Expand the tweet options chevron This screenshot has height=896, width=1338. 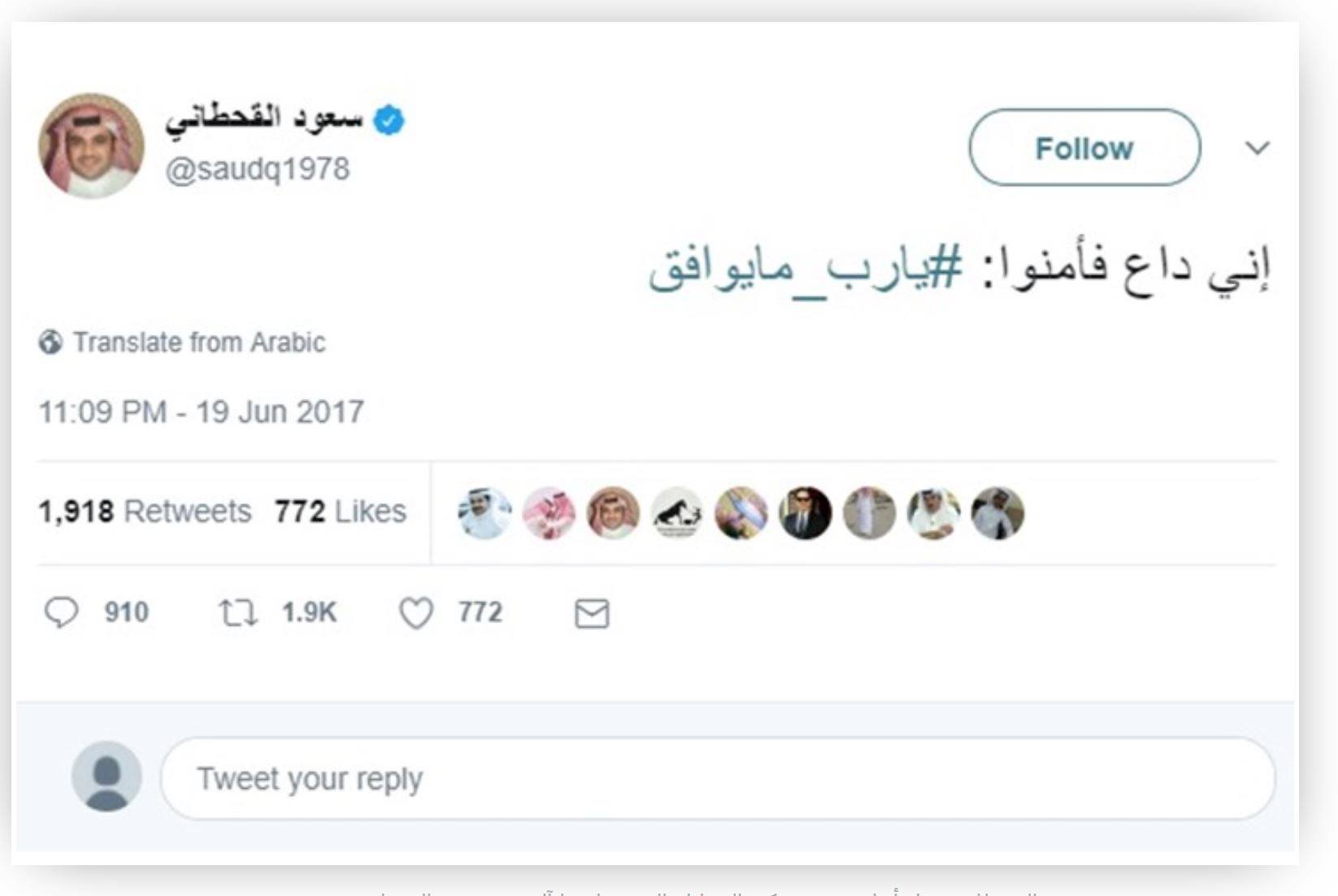(x=1257, y=148)
